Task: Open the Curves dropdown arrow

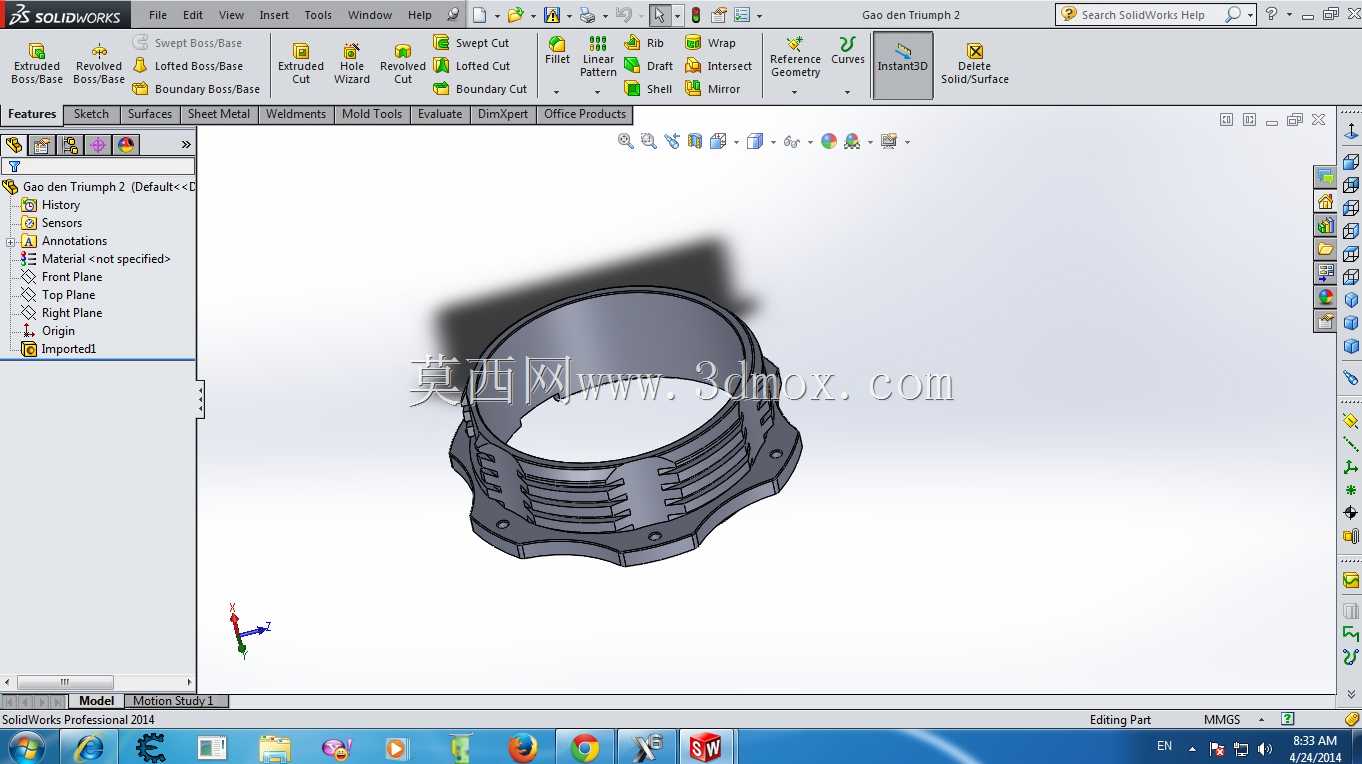Action: tap(847, 92)
